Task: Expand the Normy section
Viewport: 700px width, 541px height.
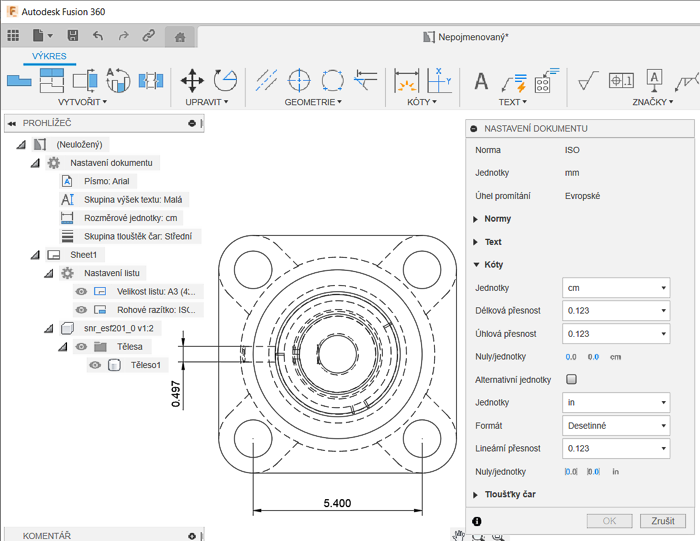Action: [x=476, y=219]
